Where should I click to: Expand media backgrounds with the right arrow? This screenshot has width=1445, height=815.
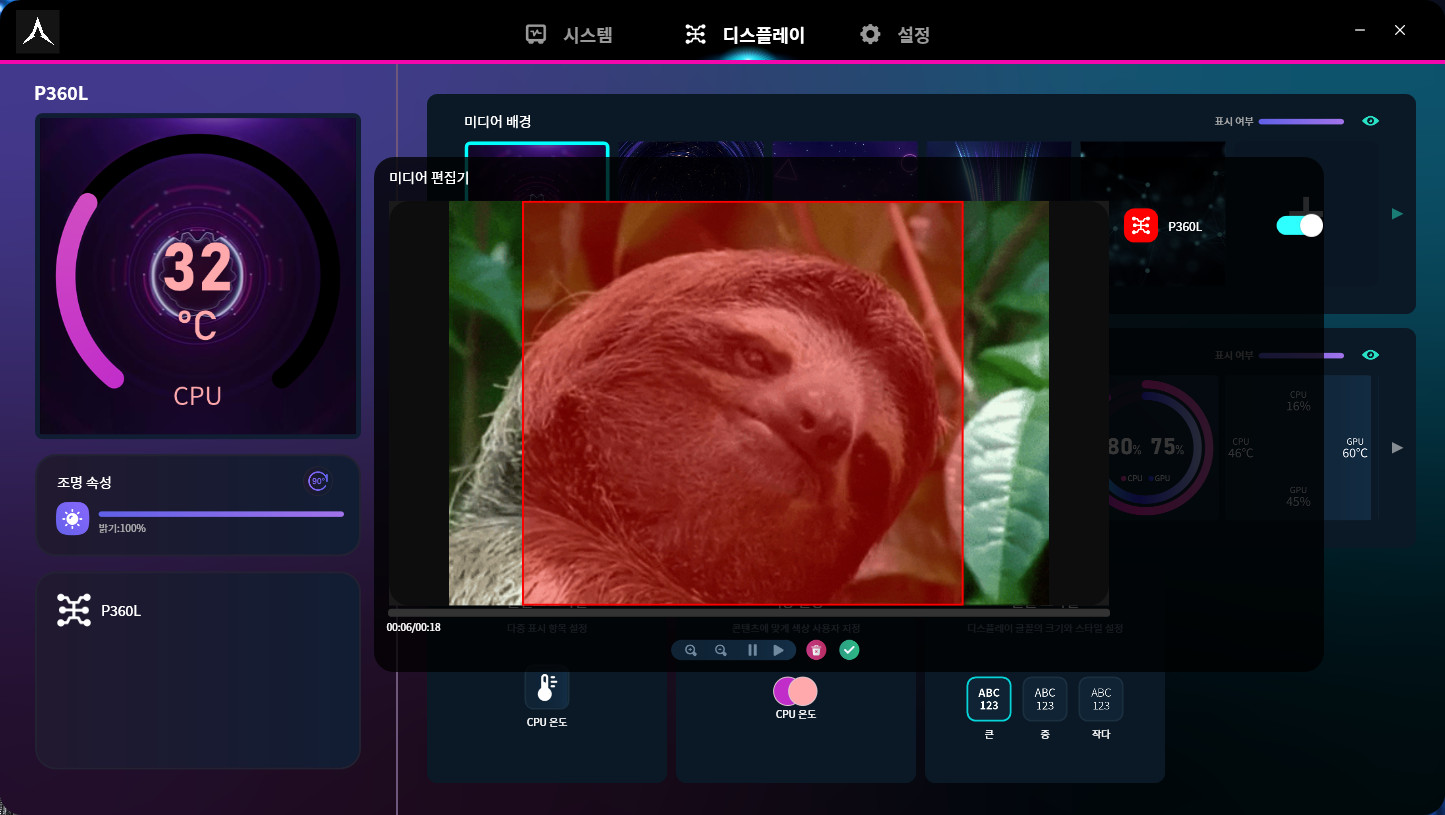click(1397, 213)
